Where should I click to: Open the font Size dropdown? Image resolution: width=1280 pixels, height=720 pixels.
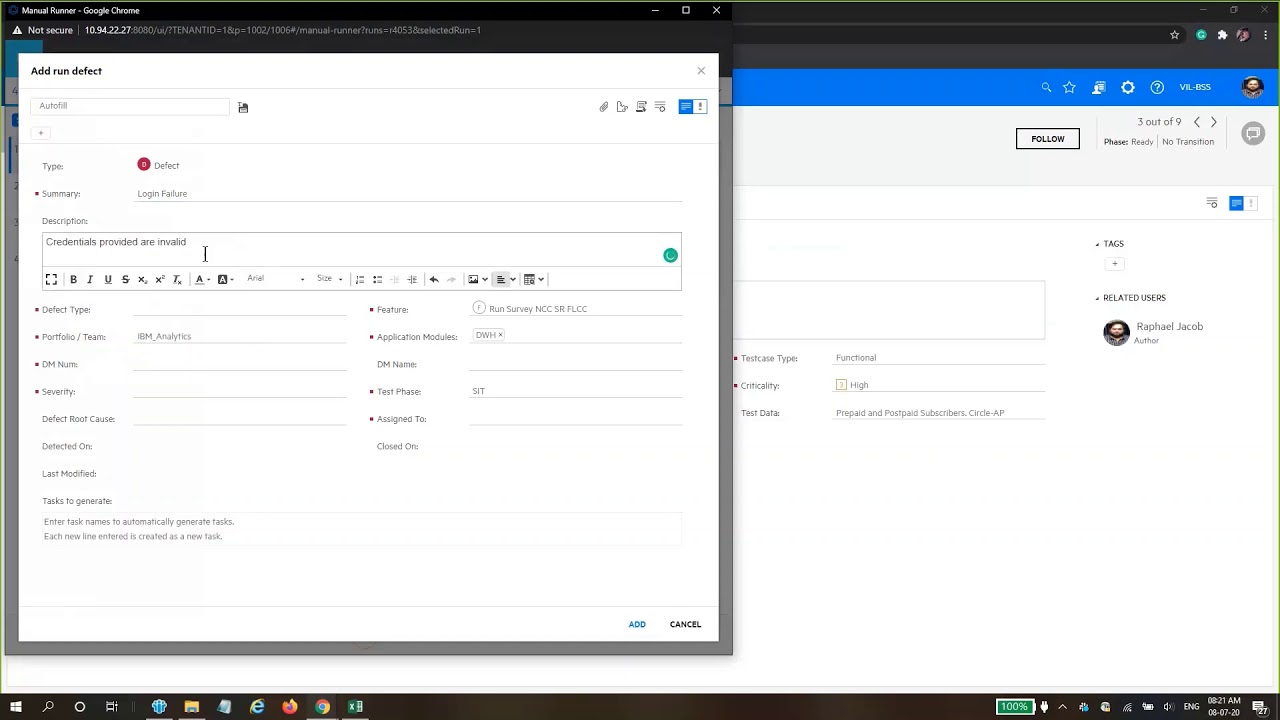(329, 279)
